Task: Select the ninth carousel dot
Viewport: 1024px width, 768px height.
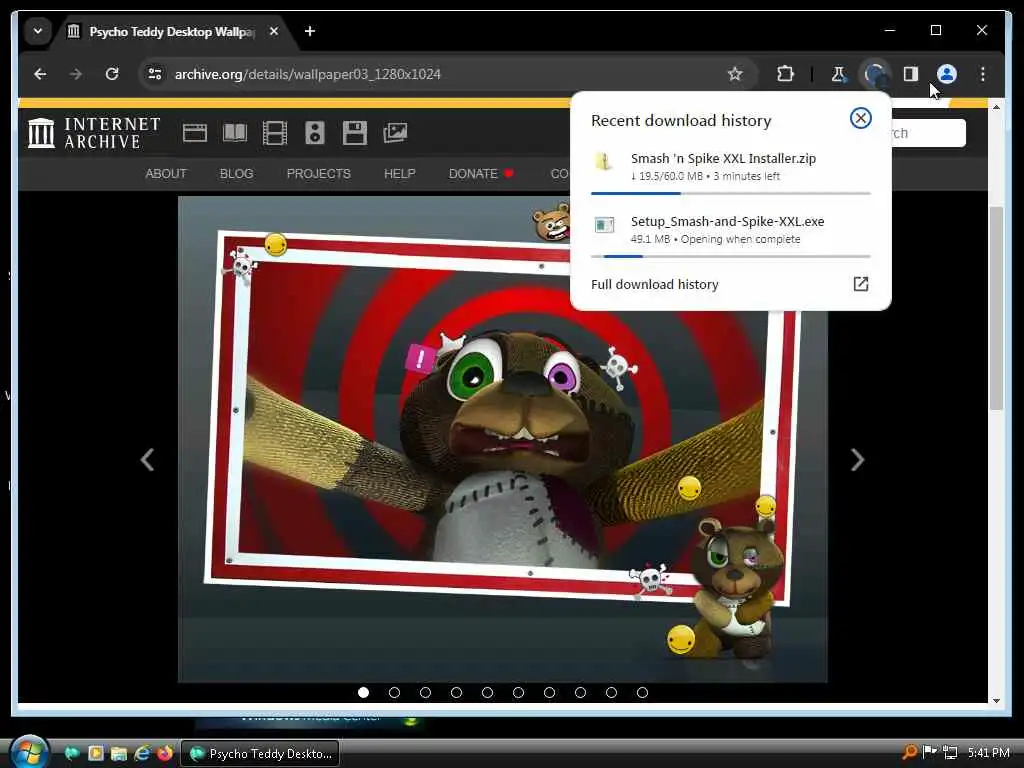Action: click(611, 692)
